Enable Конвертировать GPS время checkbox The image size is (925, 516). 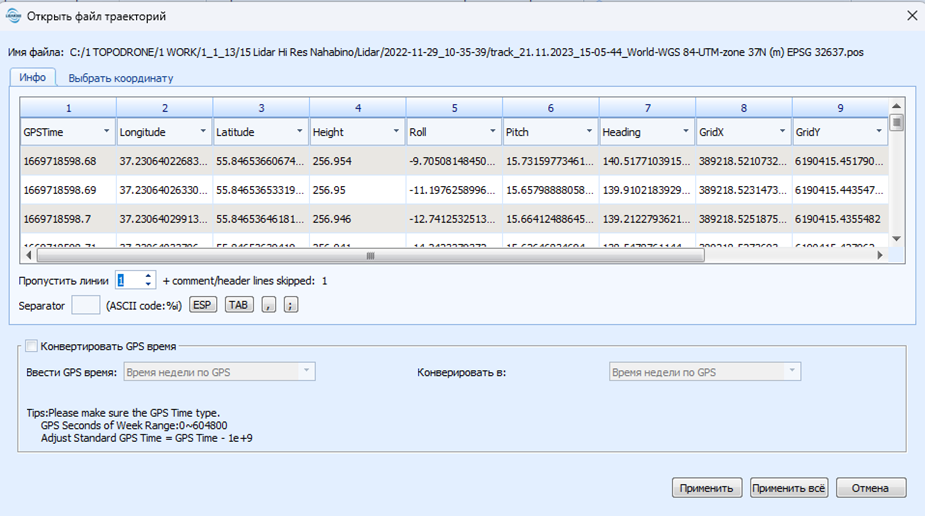tap(32, 346)
